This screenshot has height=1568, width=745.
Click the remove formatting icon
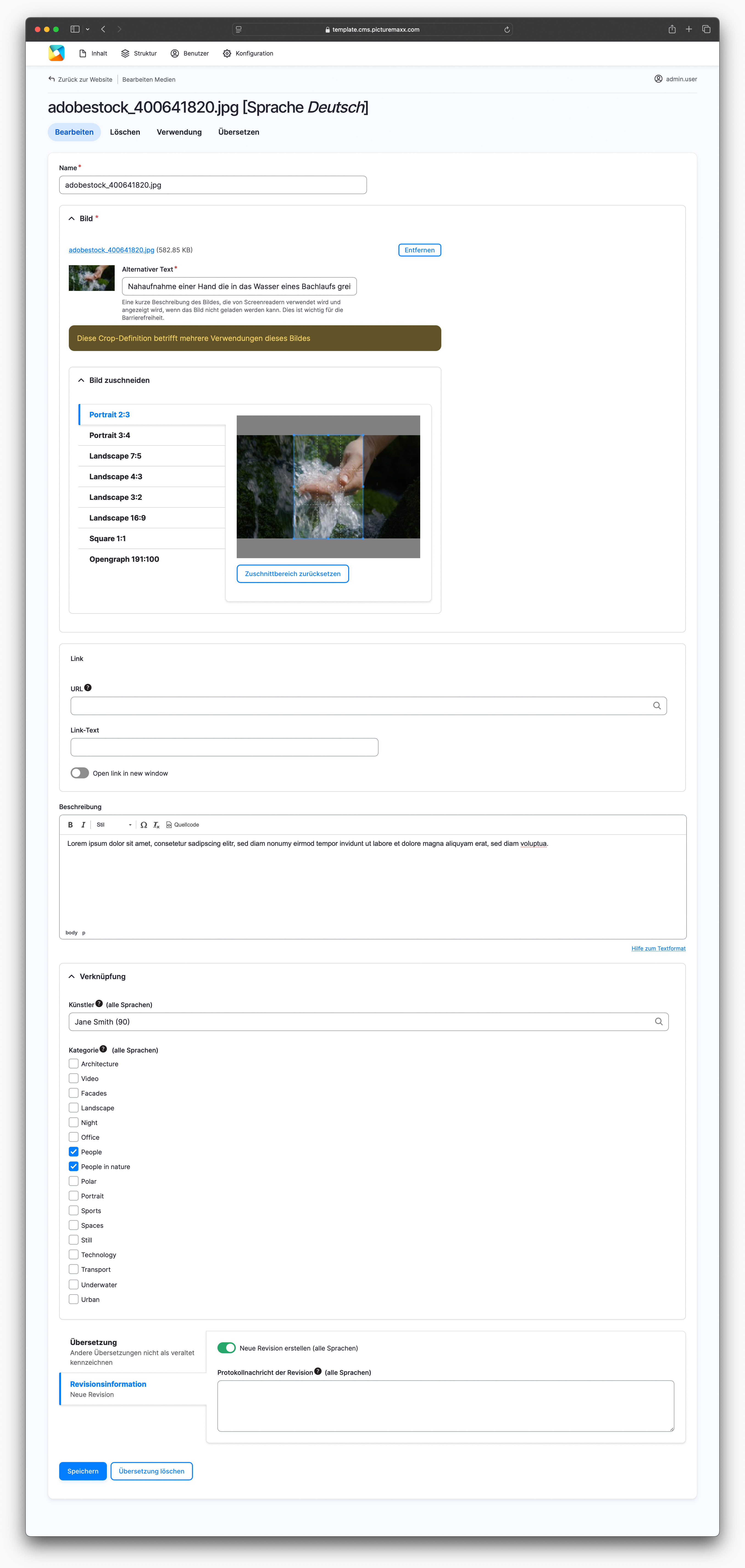156,825
